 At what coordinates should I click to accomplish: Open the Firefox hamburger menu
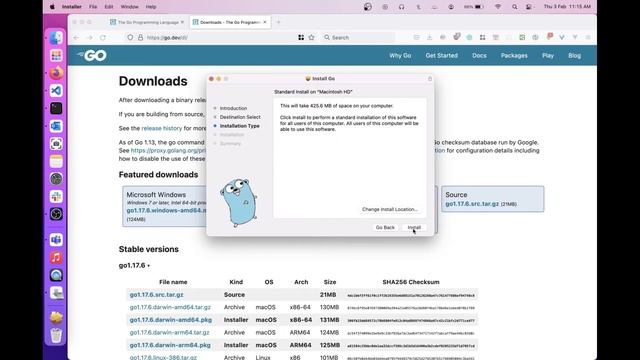tap(588, 38)
